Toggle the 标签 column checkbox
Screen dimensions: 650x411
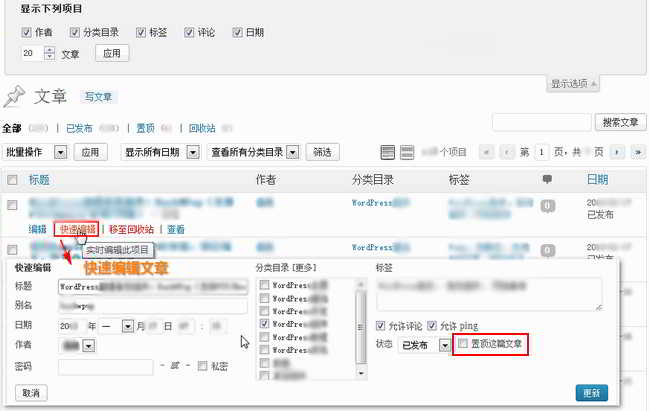click(141, 32)
